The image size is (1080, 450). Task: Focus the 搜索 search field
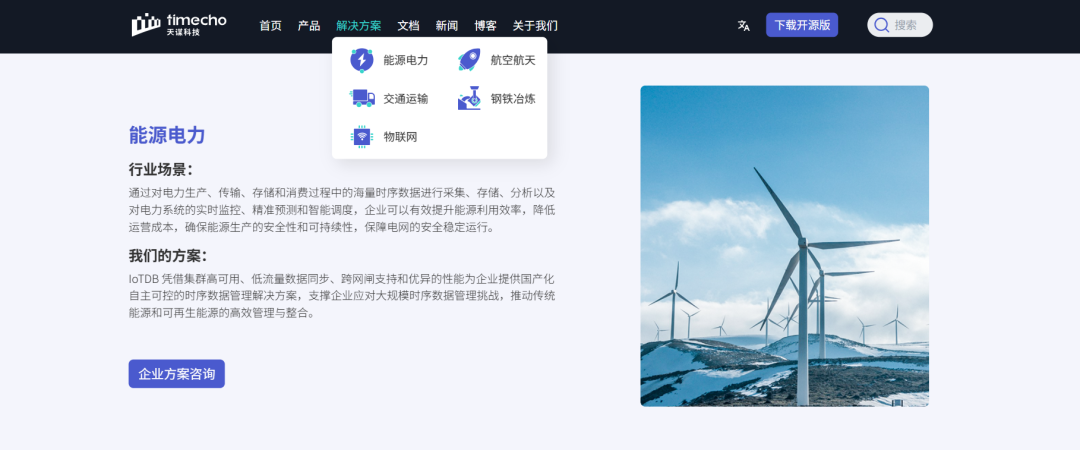[900, 25]
